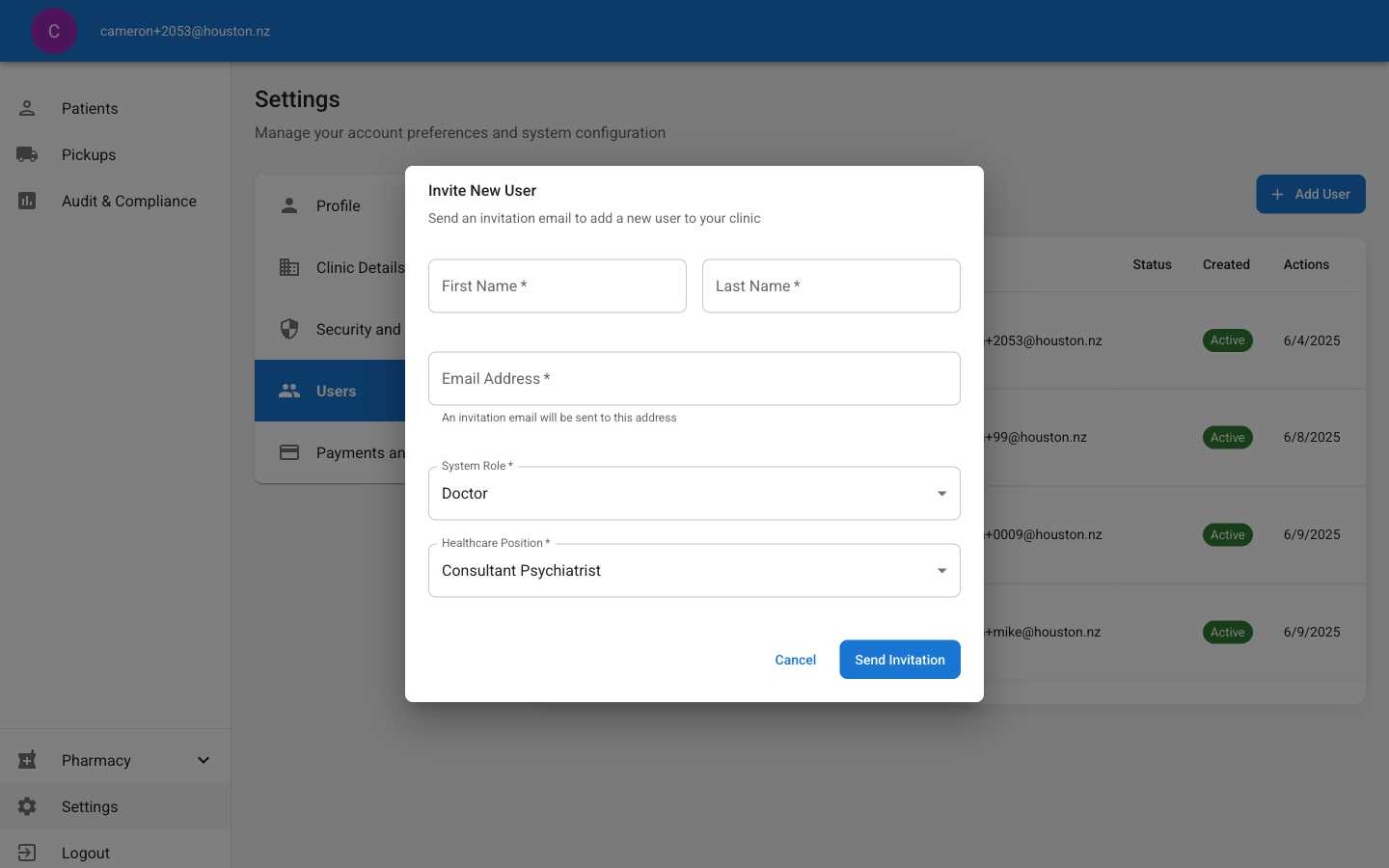Screen dimensions: 1389x868
Task: Click Active badge for +mike@houston.nz row
Action: 1228,632
